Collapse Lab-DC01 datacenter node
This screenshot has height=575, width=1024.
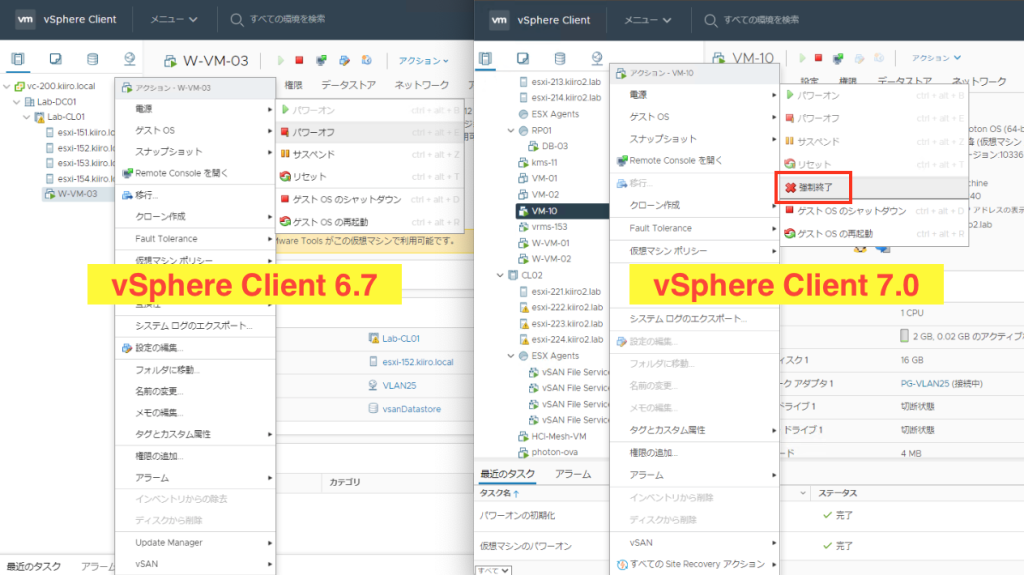(17, 102)
